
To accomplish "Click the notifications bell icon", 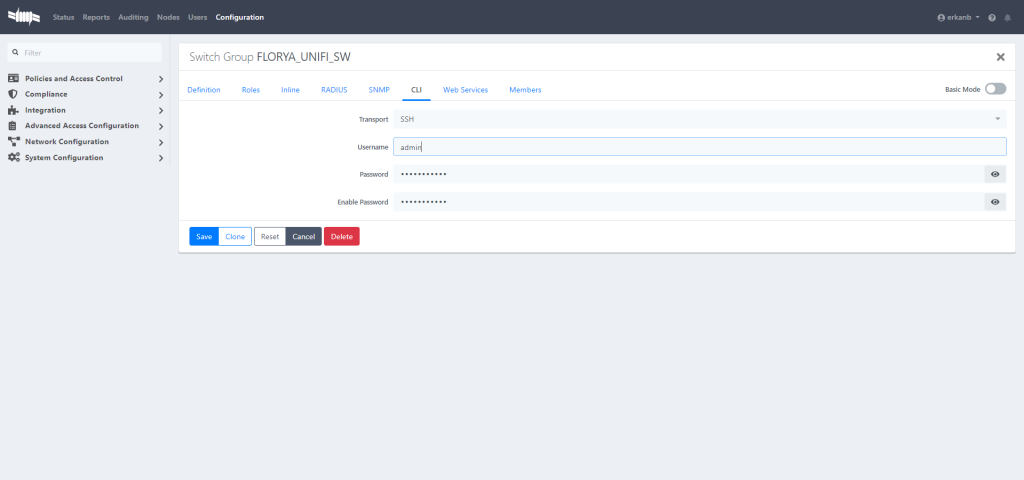I will tap(1008, 18).
